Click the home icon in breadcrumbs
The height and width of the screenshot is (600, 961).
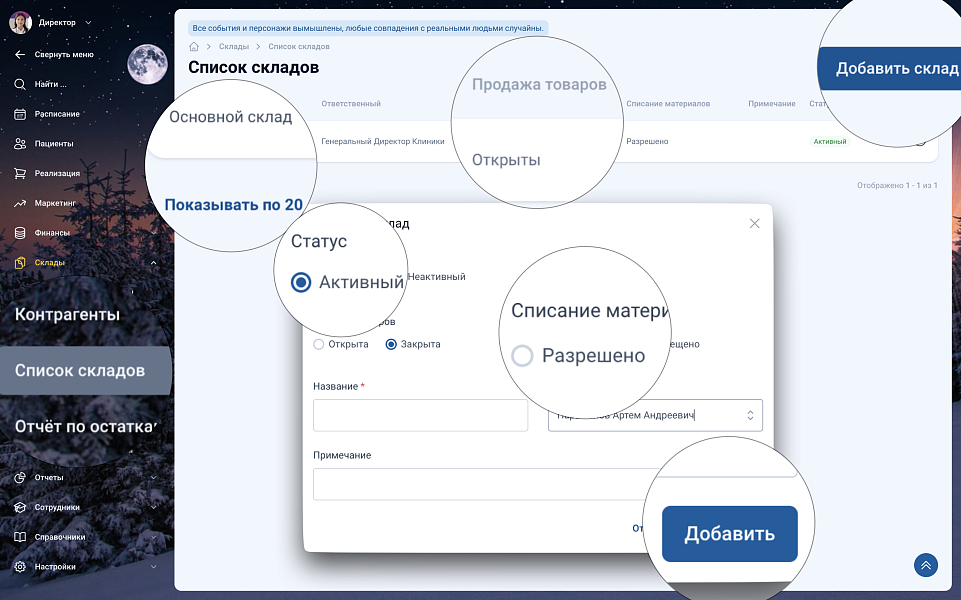point(193,47)
